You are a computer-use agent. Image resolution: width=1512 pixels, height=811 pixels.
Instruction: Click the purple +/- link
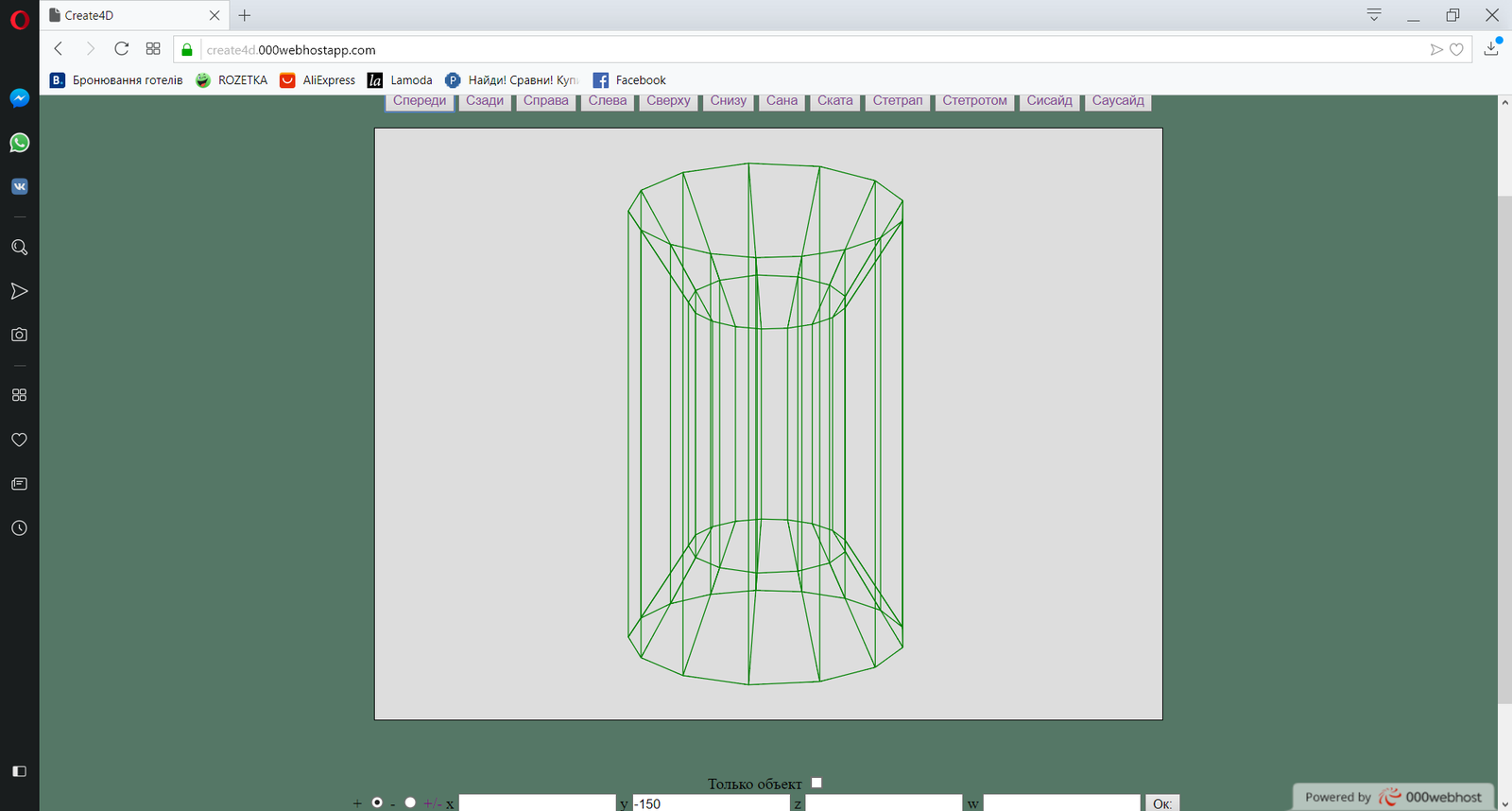tap(432, 803)
